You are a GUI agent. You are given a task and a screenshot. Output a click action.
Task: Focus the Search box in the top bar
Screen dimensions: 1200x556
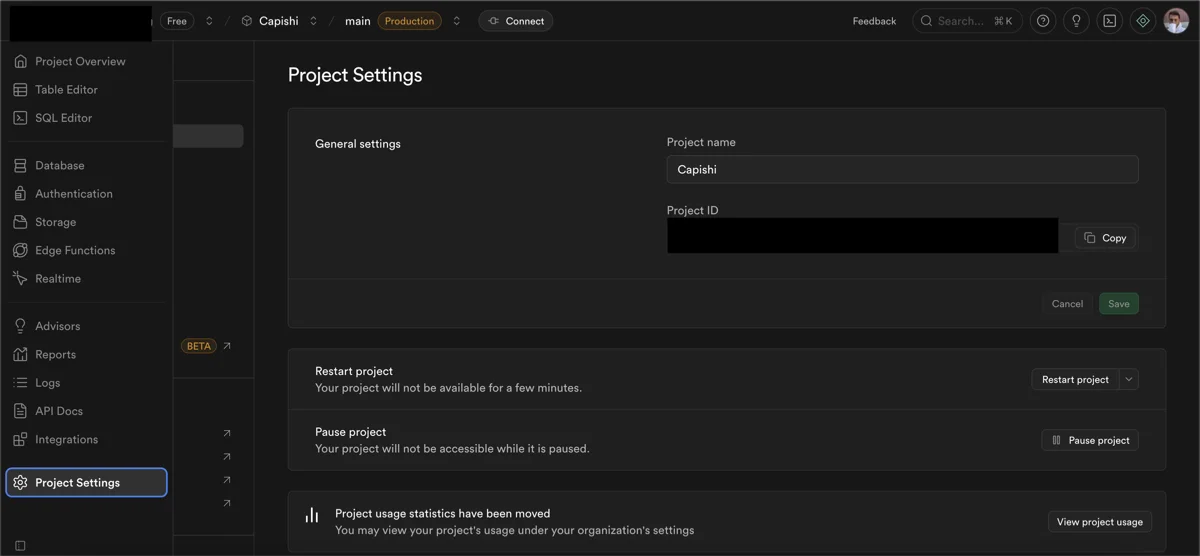pyautogui.click(x=966, y=21)
